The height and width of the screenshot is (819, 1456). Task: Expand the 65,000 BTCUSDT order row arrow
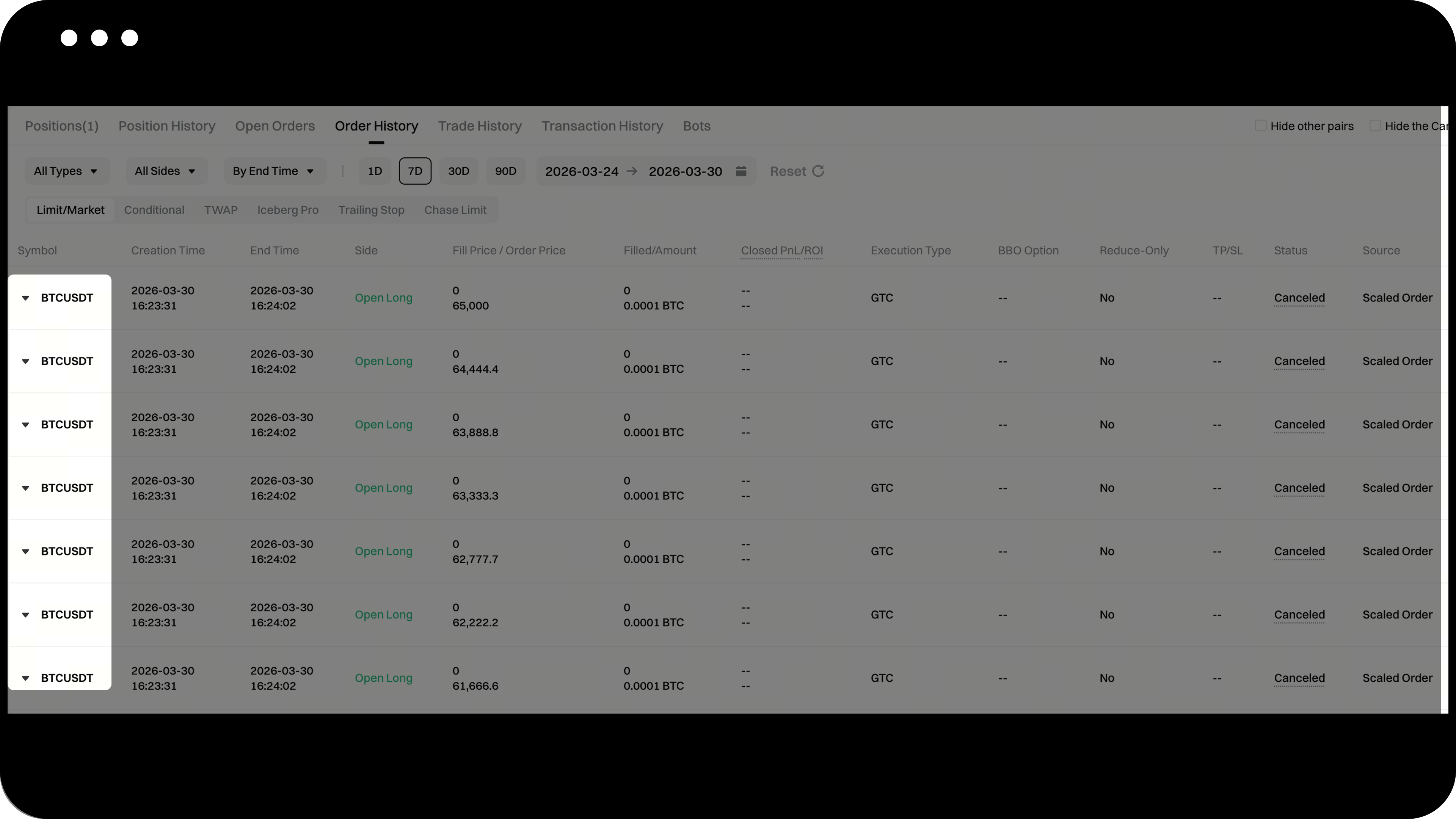point(25,298)
